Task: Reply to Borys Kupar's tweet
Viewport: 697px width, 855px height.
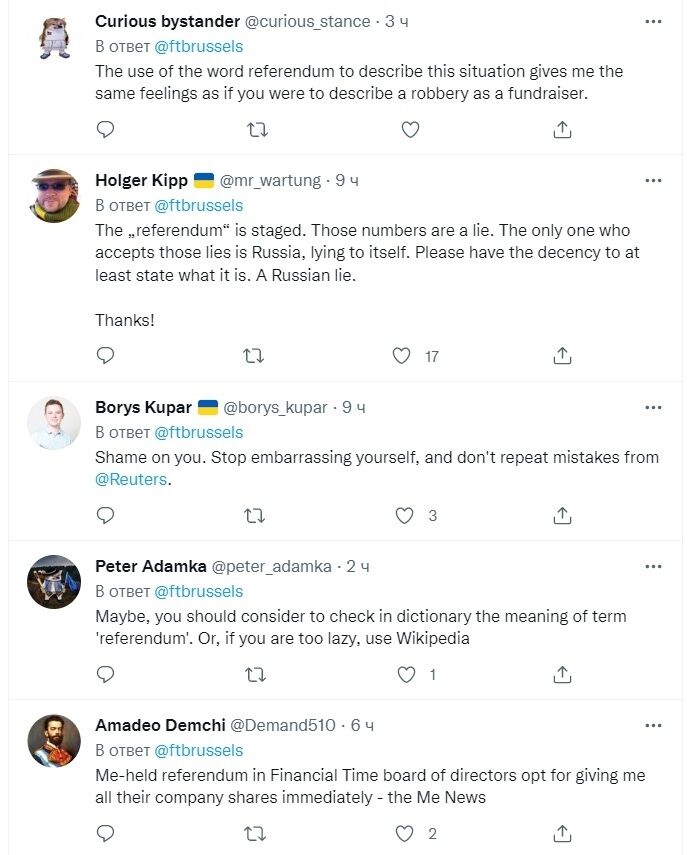Action: click(x=105, y=516)
